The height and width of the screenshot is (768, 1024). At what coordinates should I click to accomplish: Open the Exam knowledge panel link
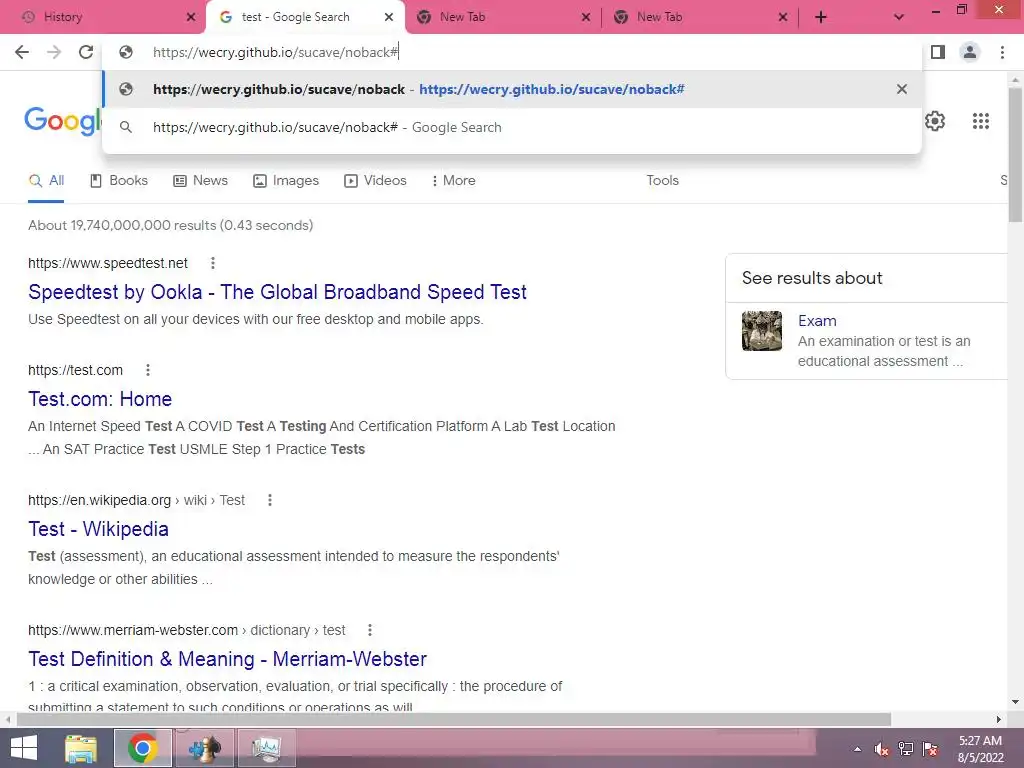[817, 321]
